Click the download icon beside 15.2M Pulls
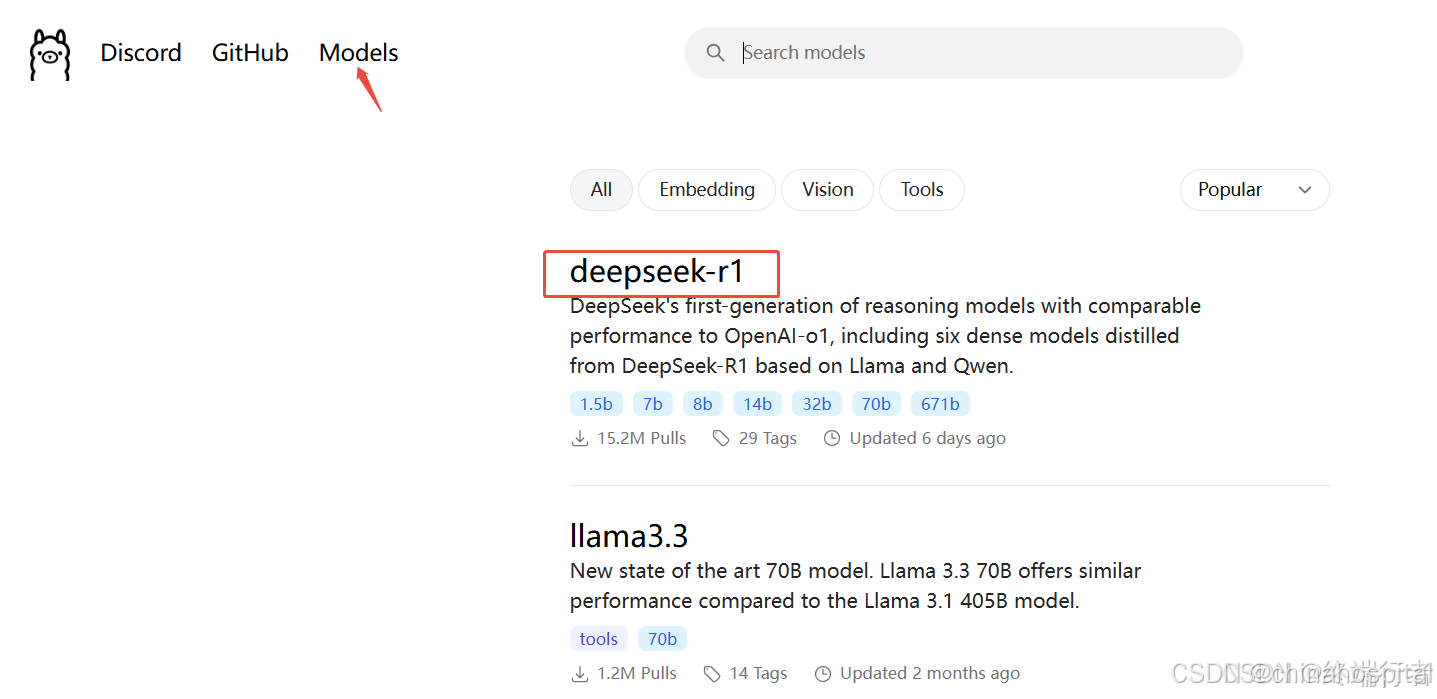 tap(579, 438)
